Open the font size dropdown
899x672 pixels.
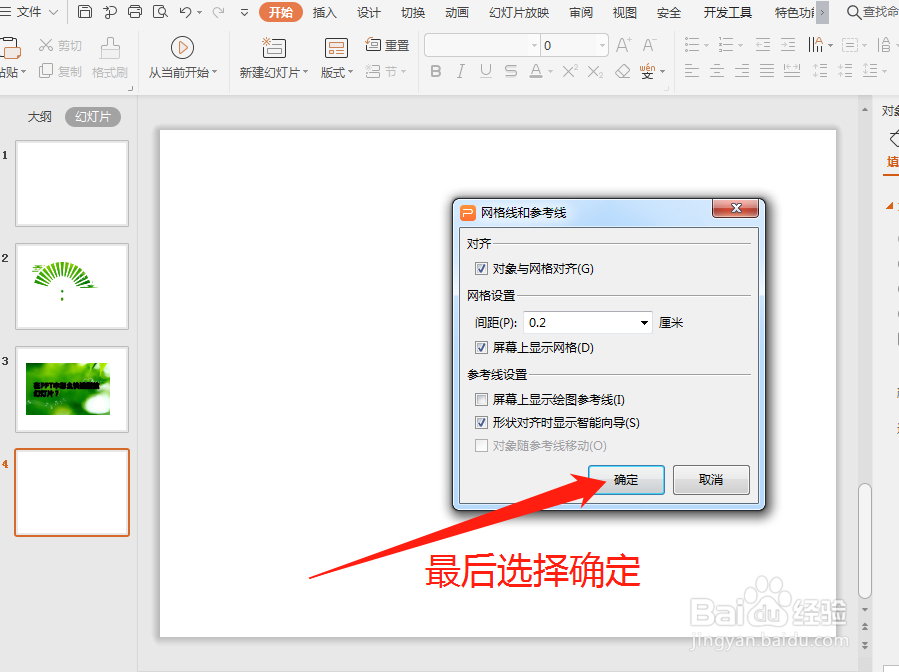[x=600, y=45]
